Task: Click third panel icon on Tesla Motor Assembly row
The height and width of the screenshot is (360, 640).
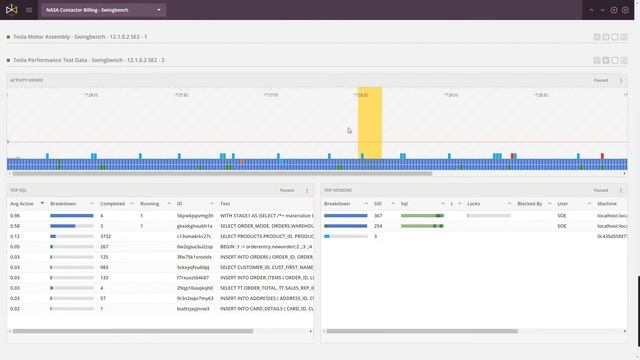Action: click(615, 37)
